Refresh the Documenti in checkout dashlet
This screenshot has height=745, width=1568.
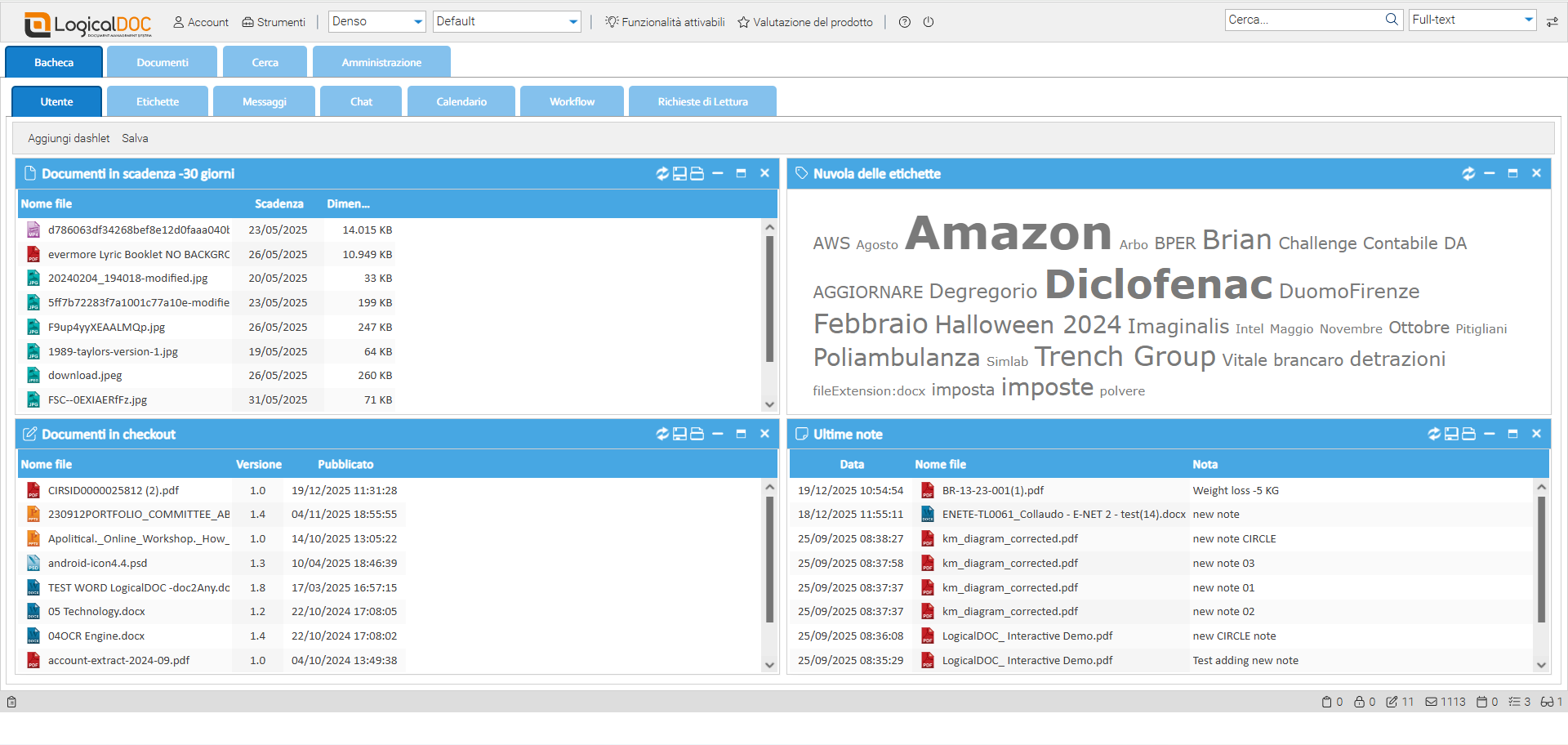point(662,434)
